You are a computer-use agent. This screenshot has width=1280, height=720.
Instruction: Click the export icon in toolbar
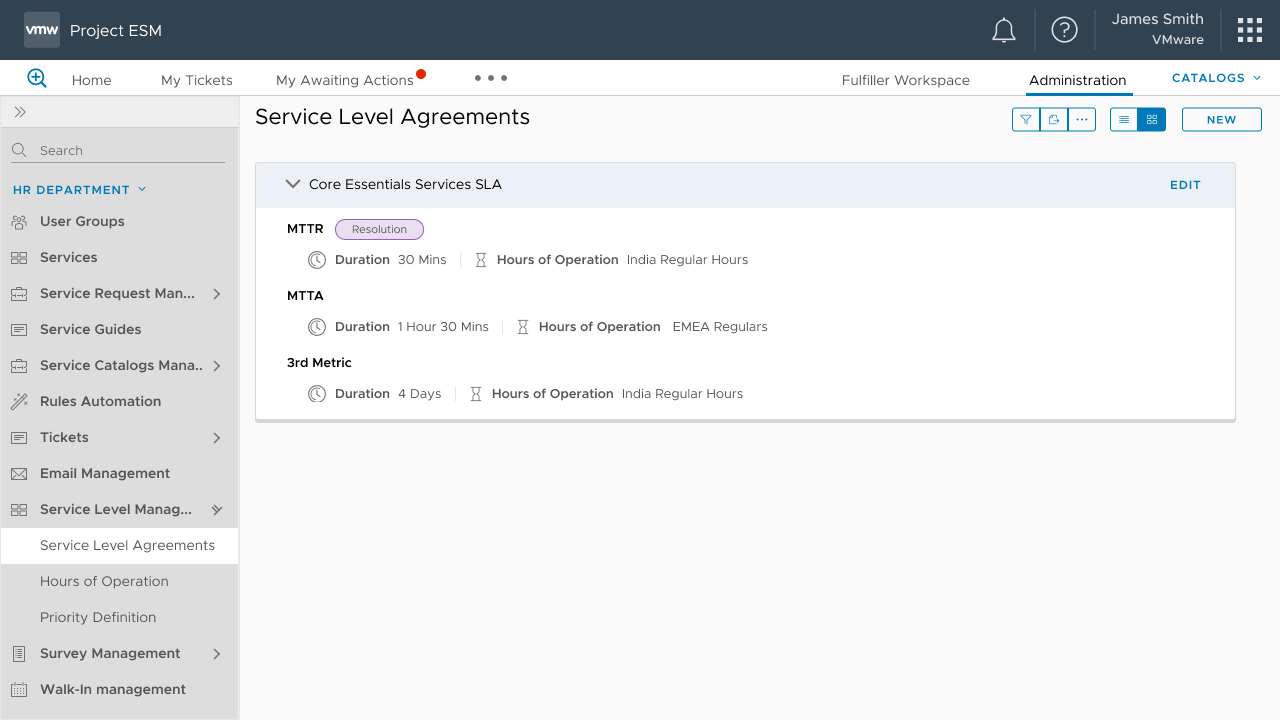[x=1054, y=120]
